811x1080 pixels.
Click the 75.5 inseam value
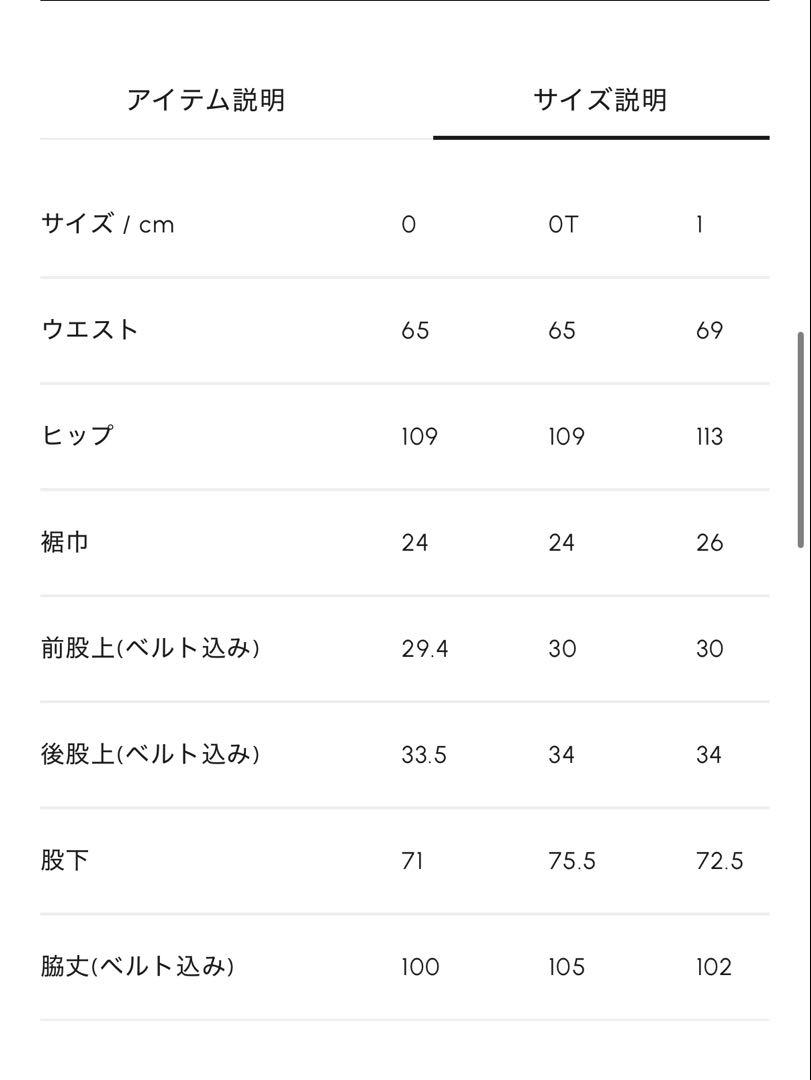coord(572,861)
